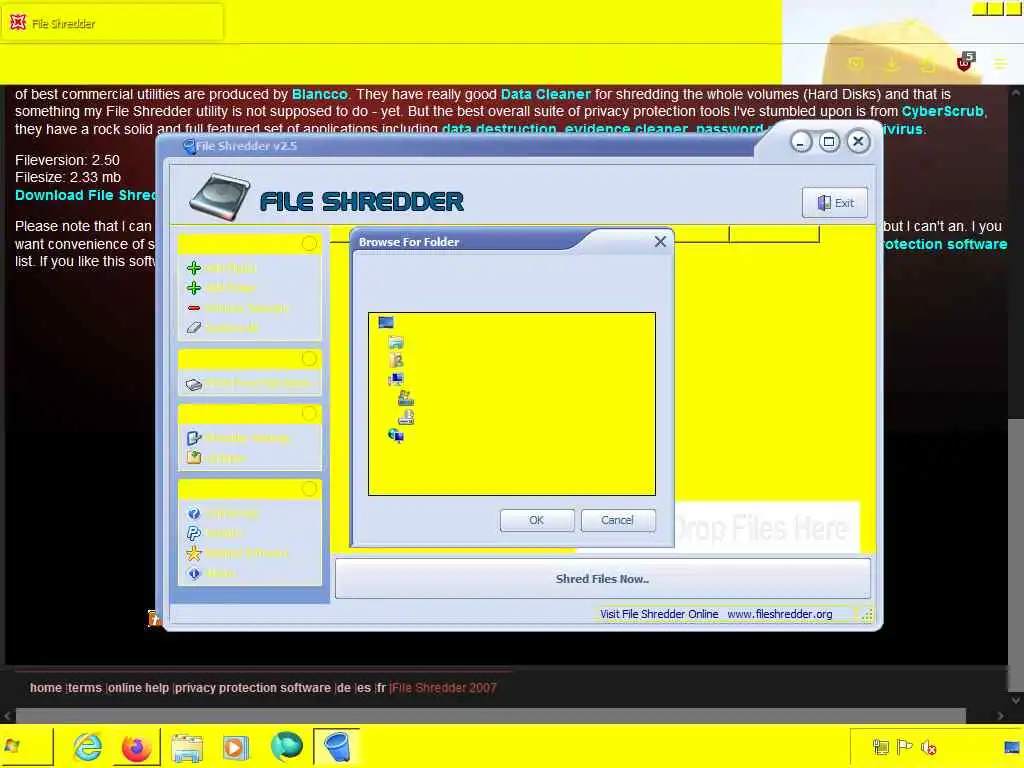The width and height of the screenshot is (1024, 768).
Task: Click the Download File Shredder link
Action: point(86,195)
